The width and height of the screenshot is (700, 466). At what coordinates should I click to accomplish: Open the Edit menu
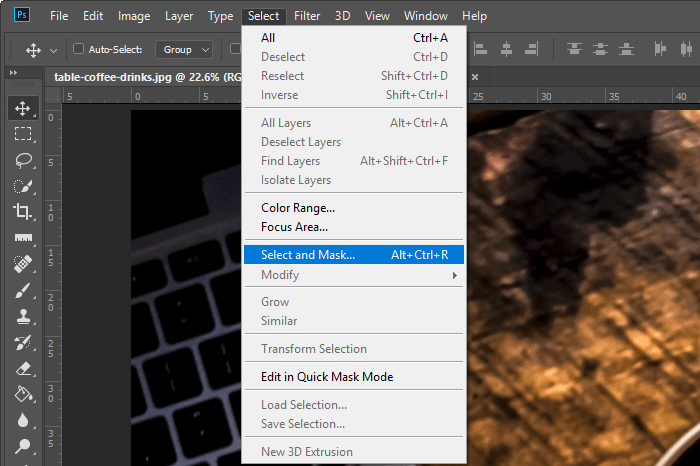tap(93, 16)
